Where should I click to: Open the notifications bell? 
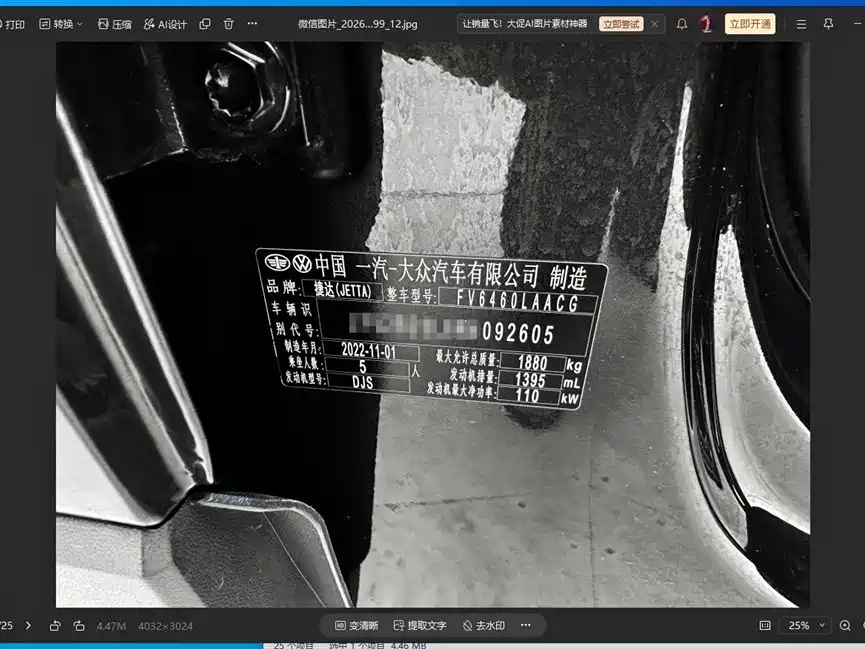682,24
